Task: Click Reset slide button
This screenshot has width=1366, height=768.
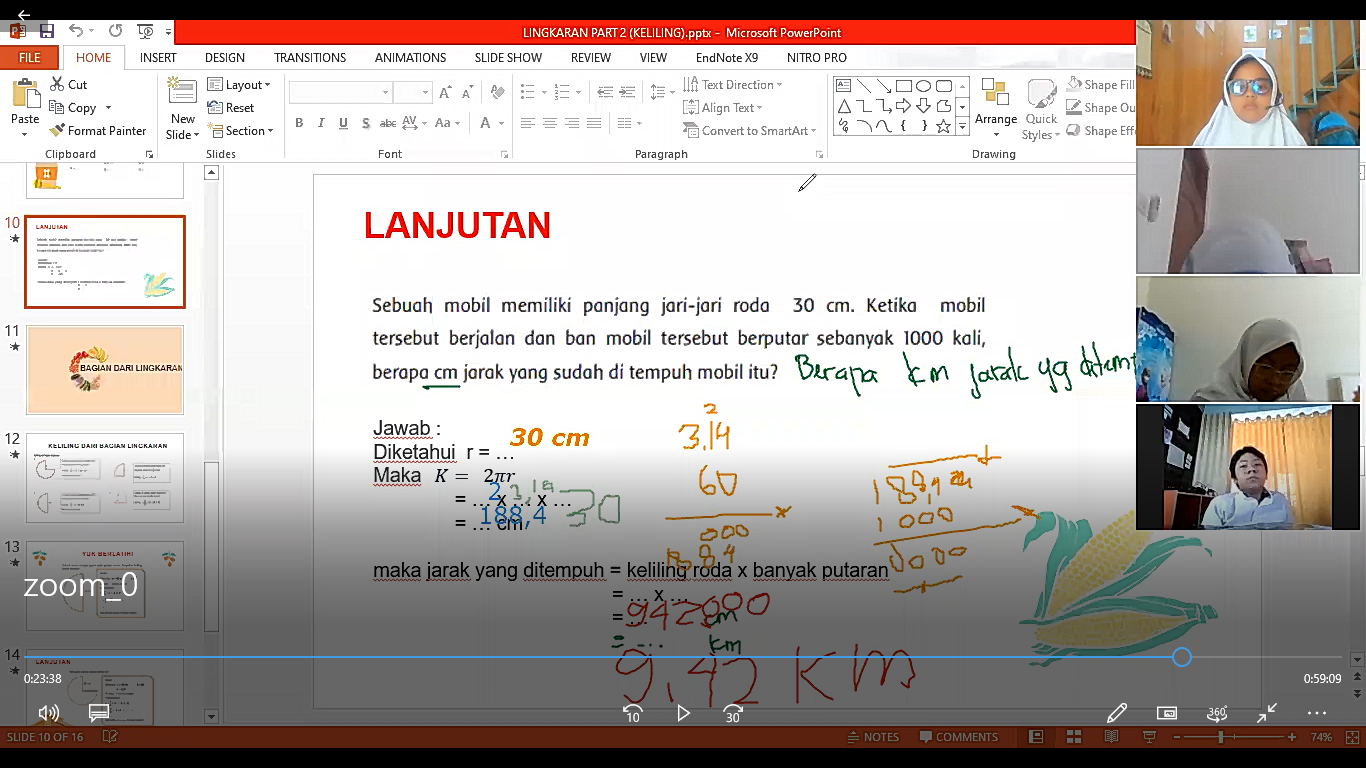Action: pyautogui.click(x=231, y=108)
